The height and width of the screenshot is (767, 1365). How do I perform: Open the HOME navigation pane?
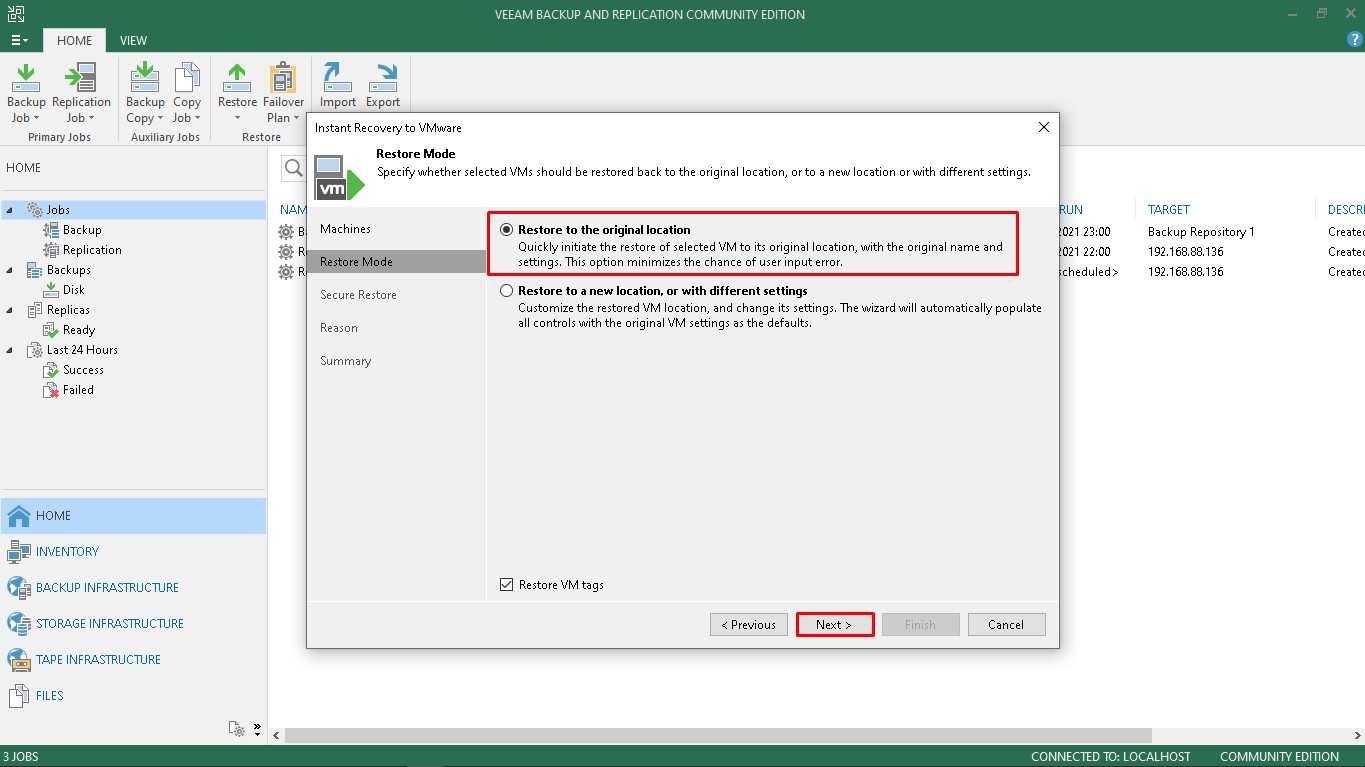click(x=133, y=516)
